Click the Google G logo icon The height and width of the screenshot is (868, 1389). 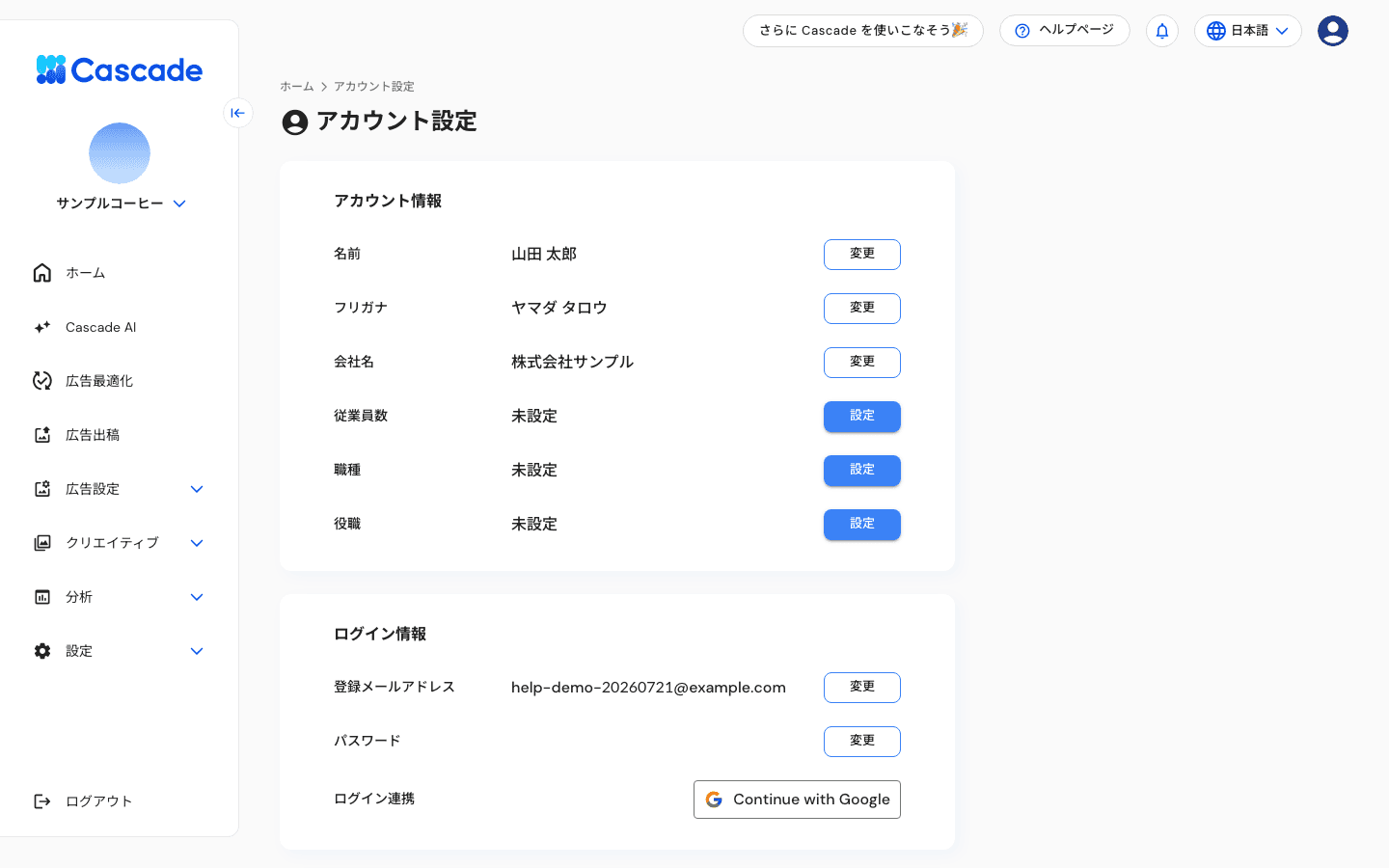tap(714, 800)
